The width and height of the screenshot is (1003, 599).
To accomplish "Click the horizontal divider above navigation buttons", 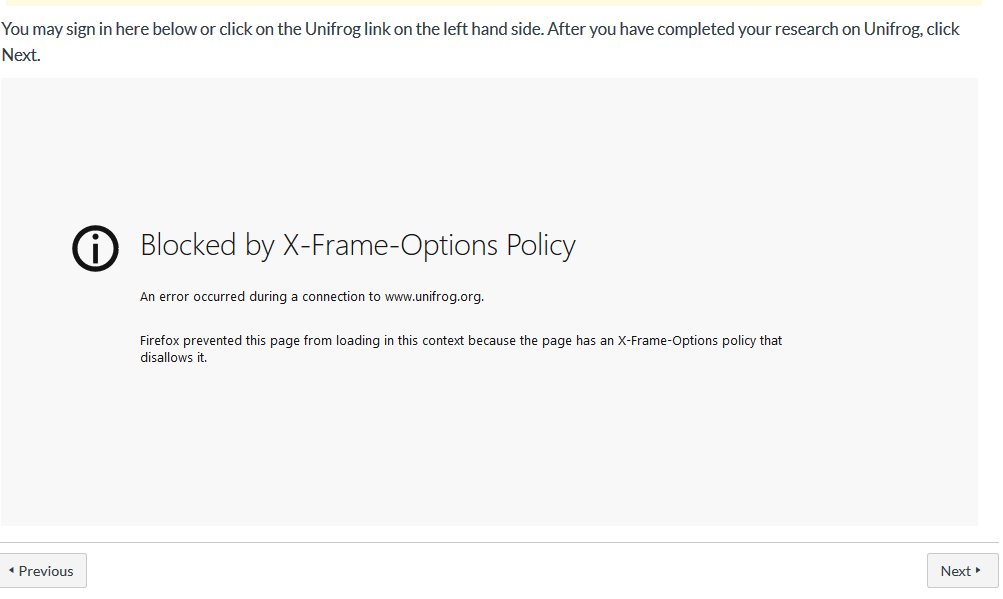I will (500, 543).
